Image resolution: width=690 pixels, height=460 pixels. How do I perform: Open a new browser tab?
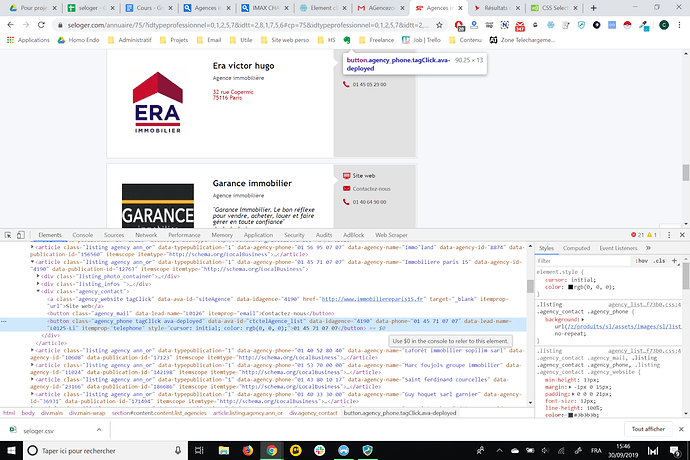593,8
